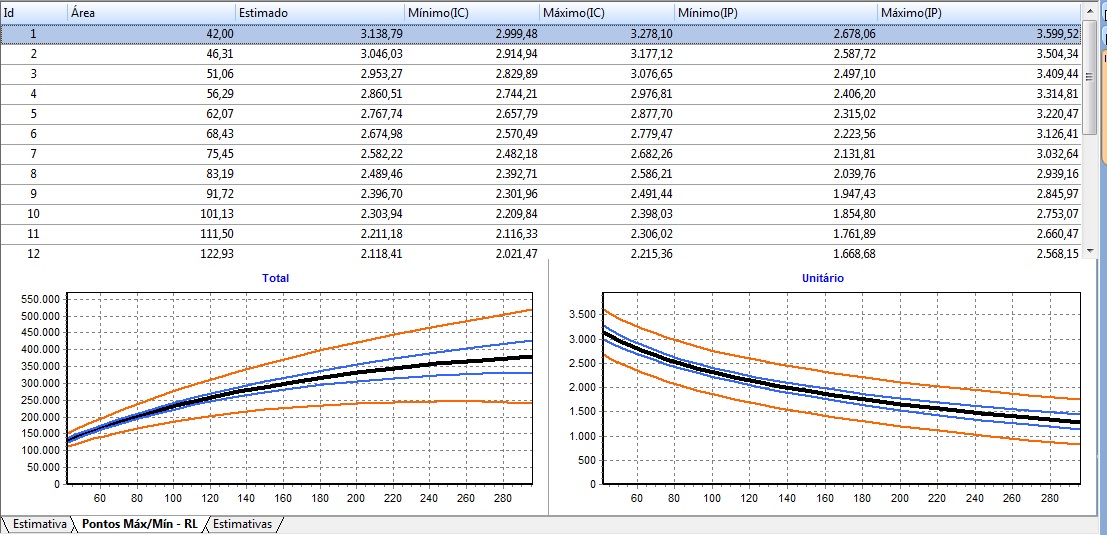Click area cell 111,50
Viewport: 1107px width, 535px height.
[217, 234]
